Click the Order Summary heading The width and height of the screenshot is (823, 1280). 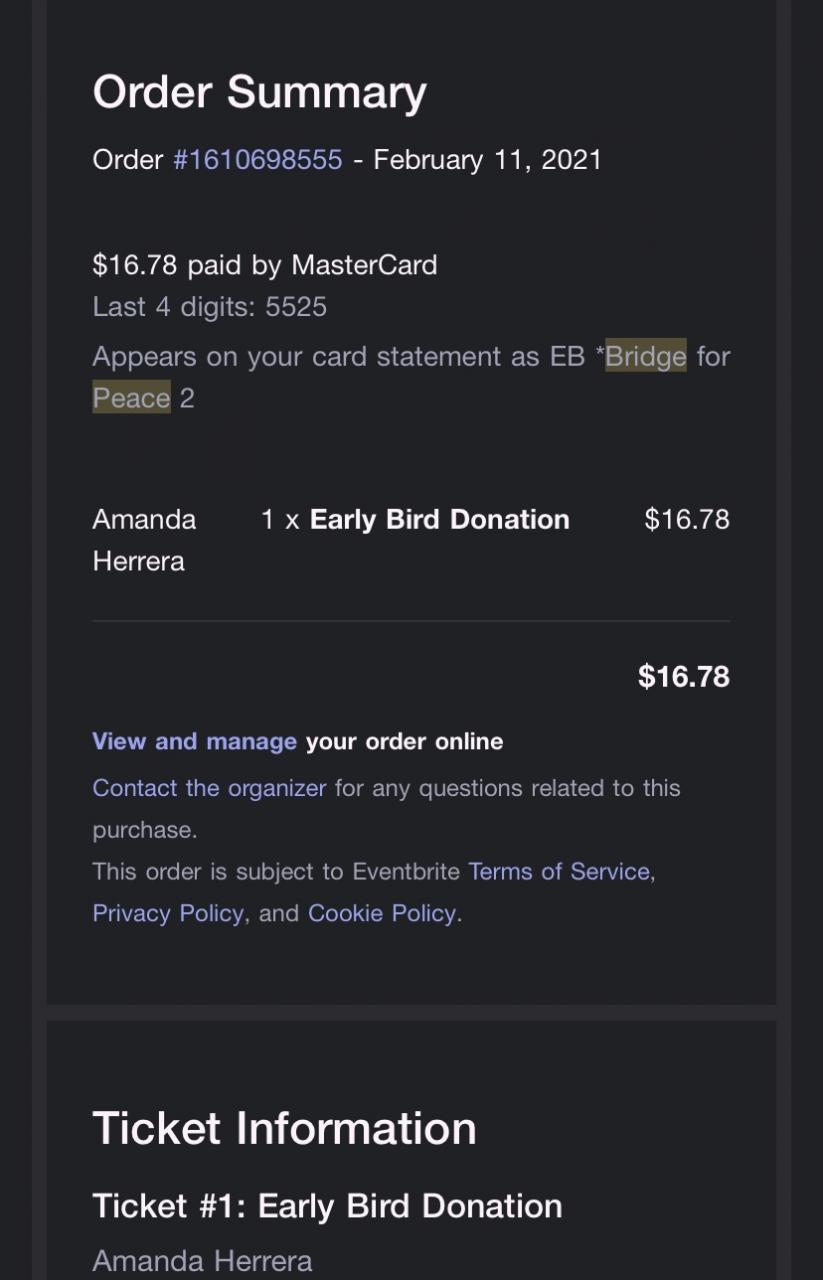(259, 92)
